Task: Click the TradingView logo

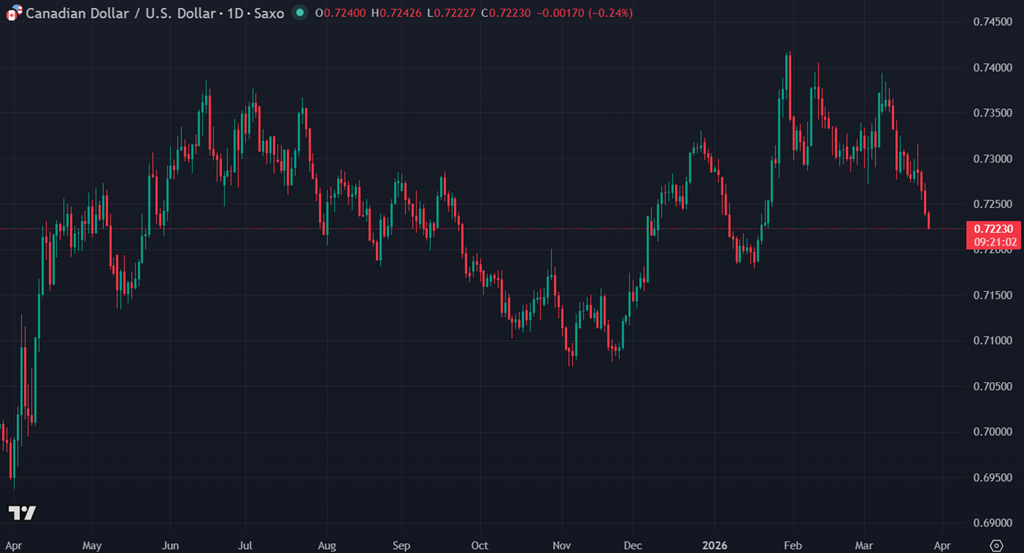Action: tap(22, 513)
